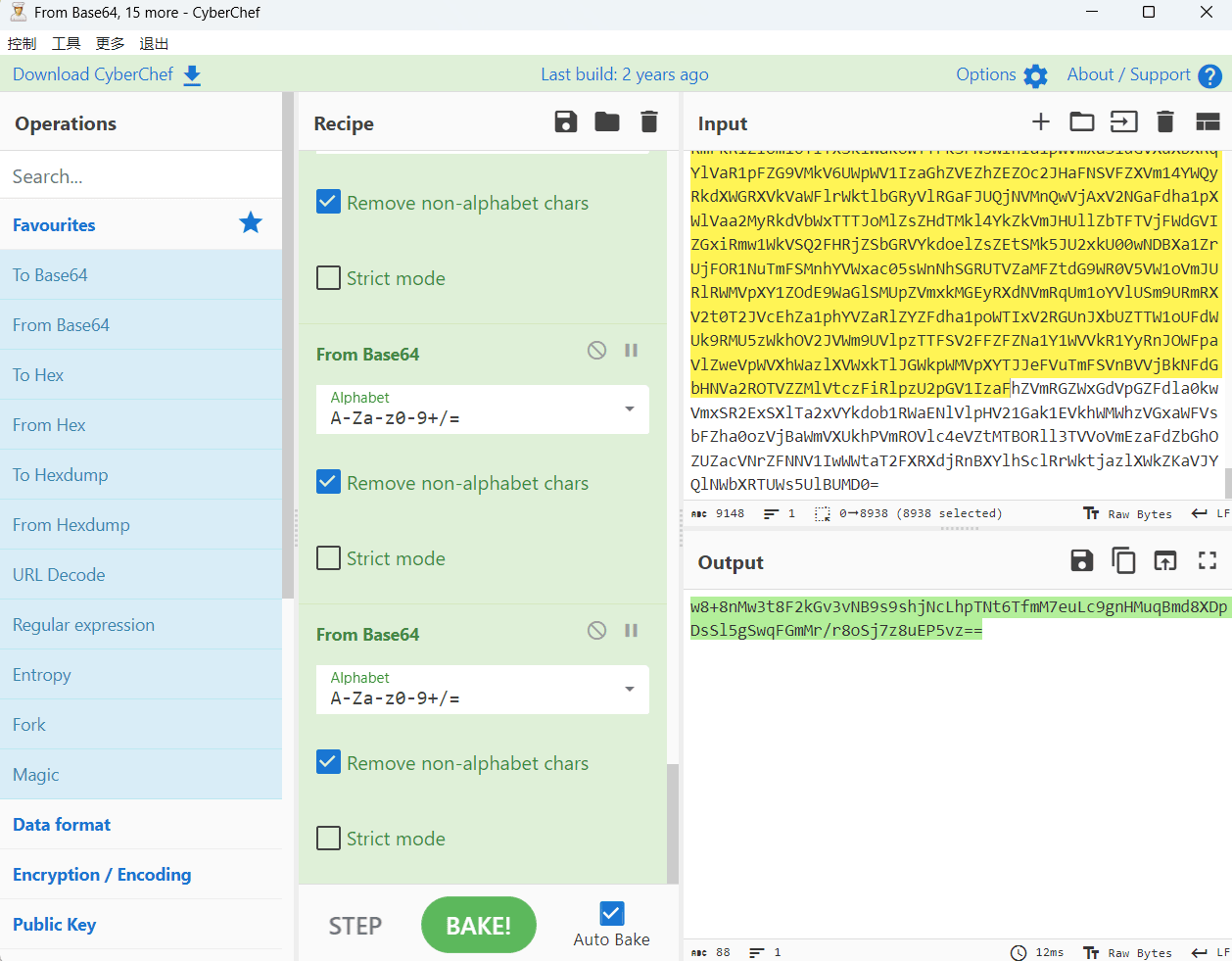Maximise the output pane
This screenshot has height=961, width=1232.
click(x=1208, y=560)
